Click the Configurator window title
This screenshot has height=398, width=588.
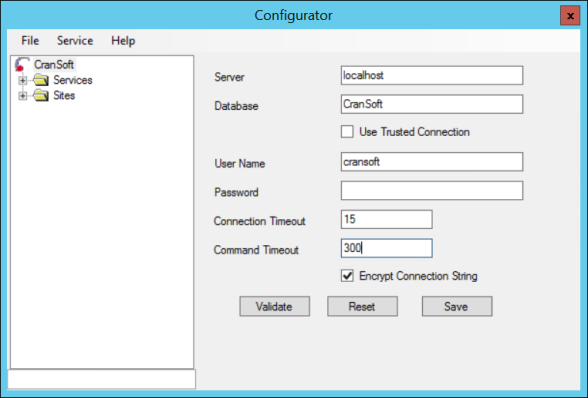[x=293, y=15]
